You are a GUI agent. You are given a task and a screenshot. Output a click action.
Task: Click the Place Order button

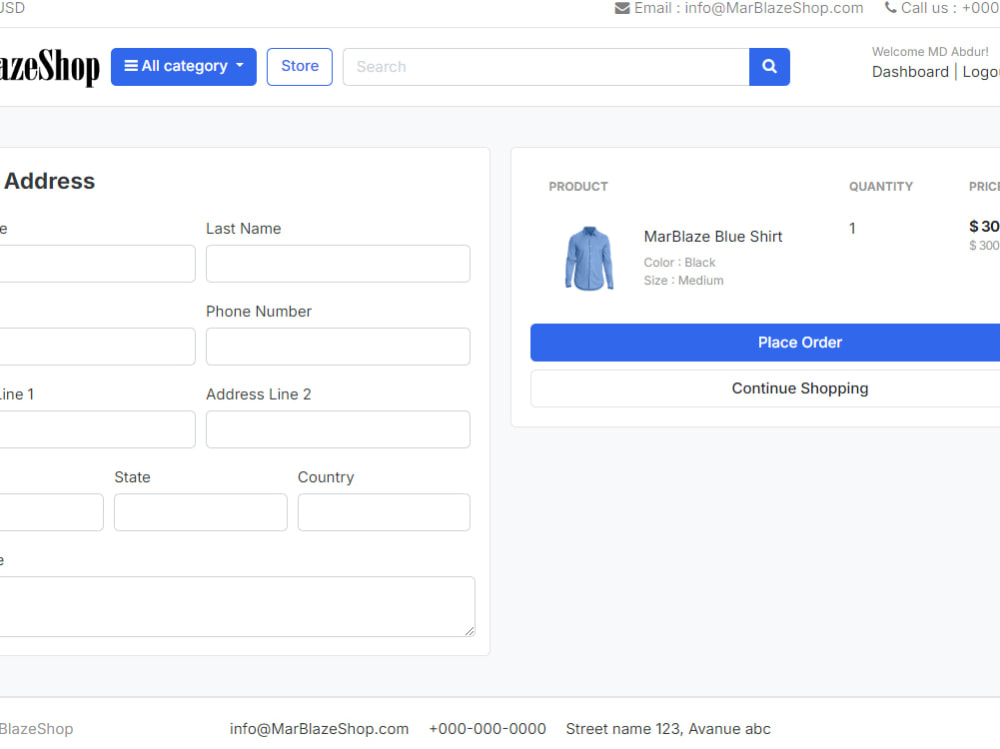pos(799,342)
